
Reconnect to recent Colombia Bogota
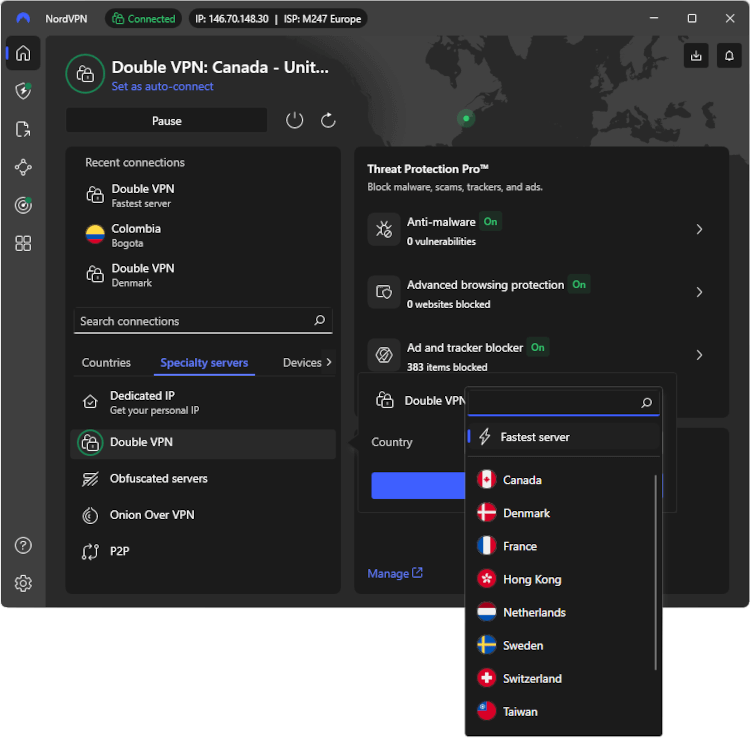[203, 235]
